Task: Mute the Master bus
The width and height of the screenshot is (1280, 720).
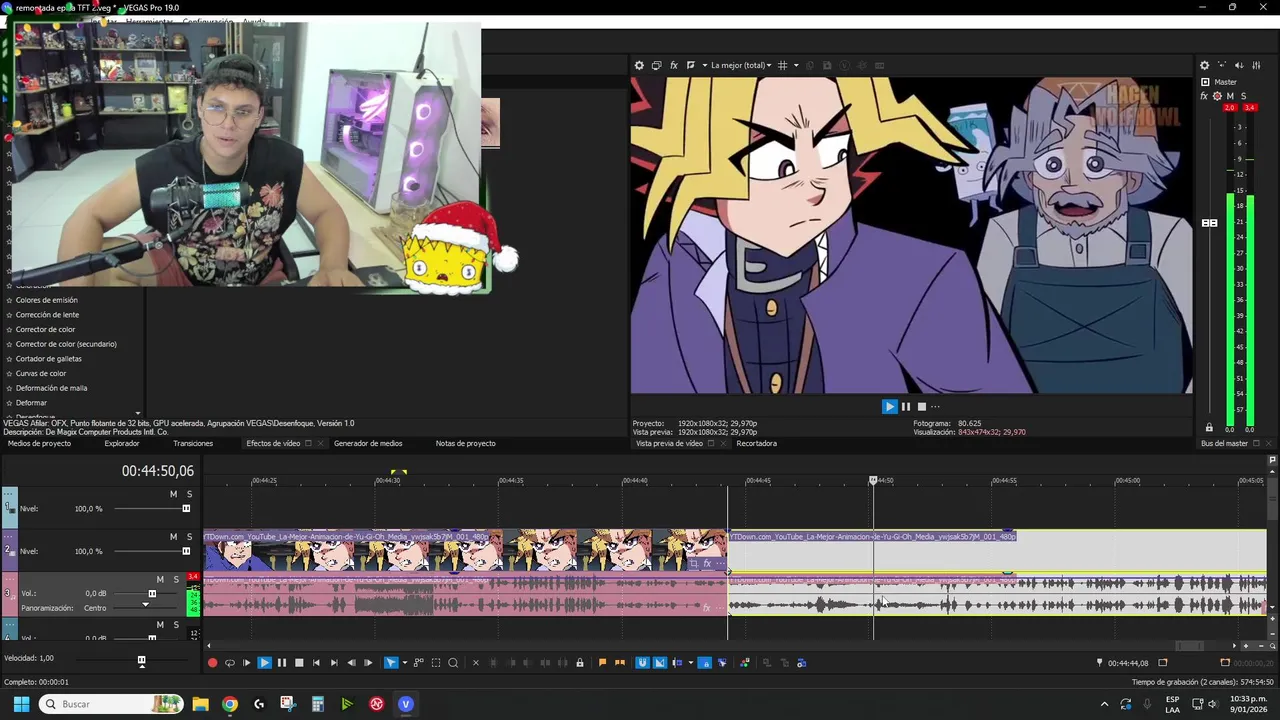Action: [x=1230, y=96]
